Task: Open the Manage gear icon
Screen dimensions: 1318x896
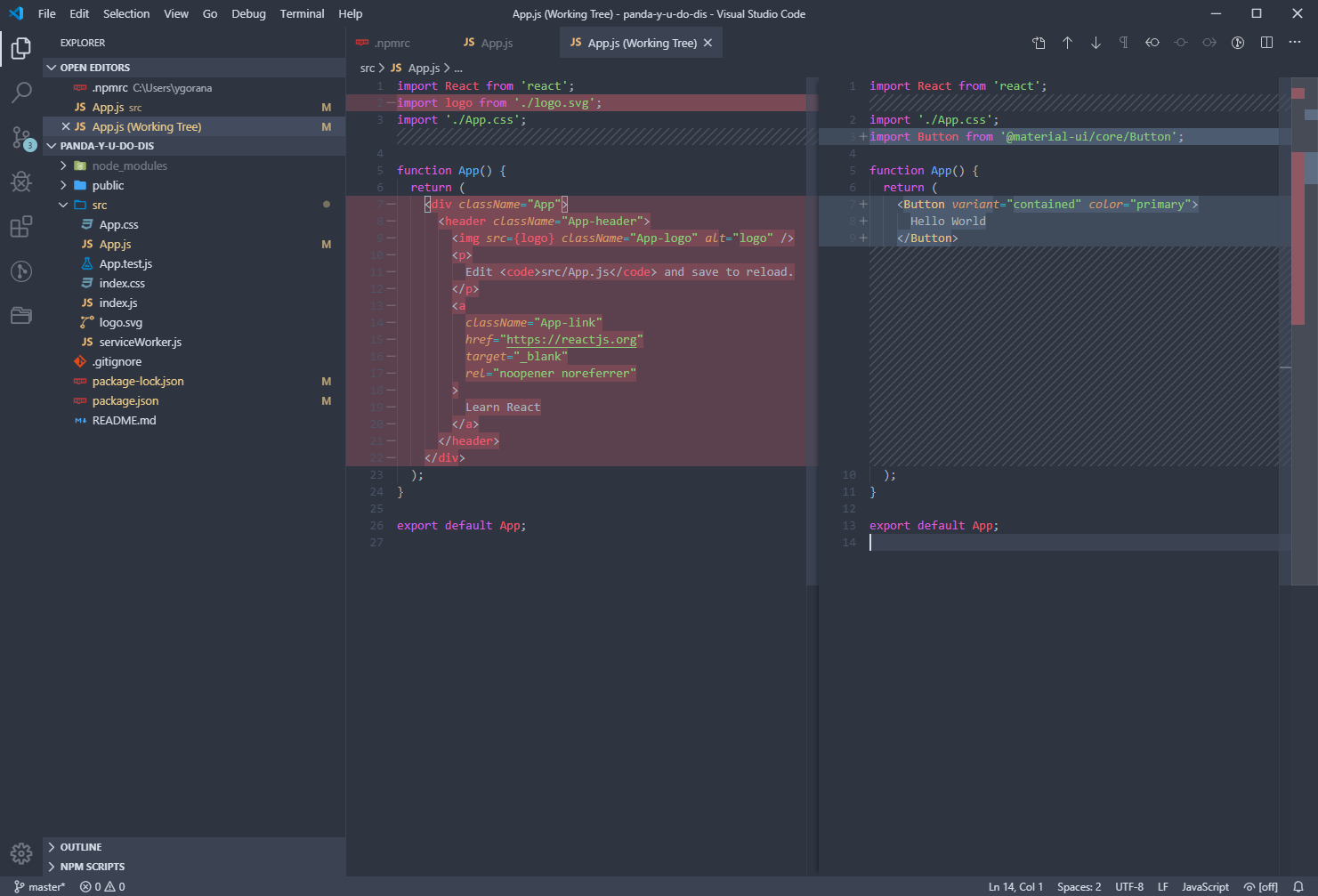Action: pyautogui.click(x=21, y=853)
